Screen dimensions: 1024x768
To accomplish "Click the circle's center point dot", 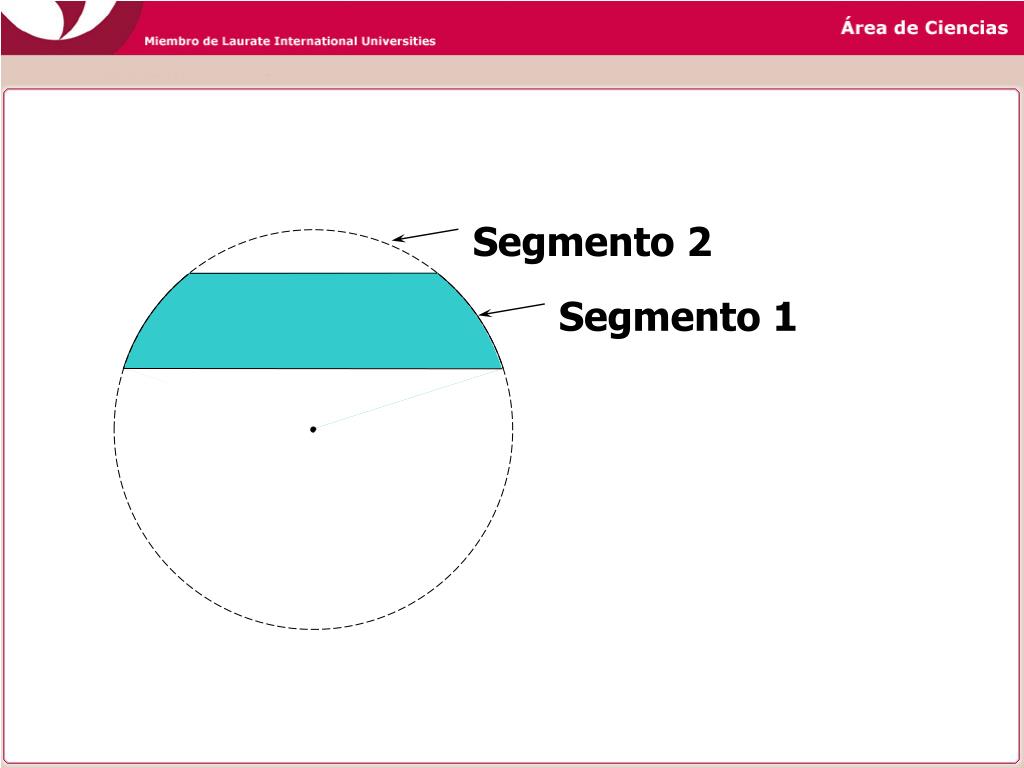I will pos(313,429).
